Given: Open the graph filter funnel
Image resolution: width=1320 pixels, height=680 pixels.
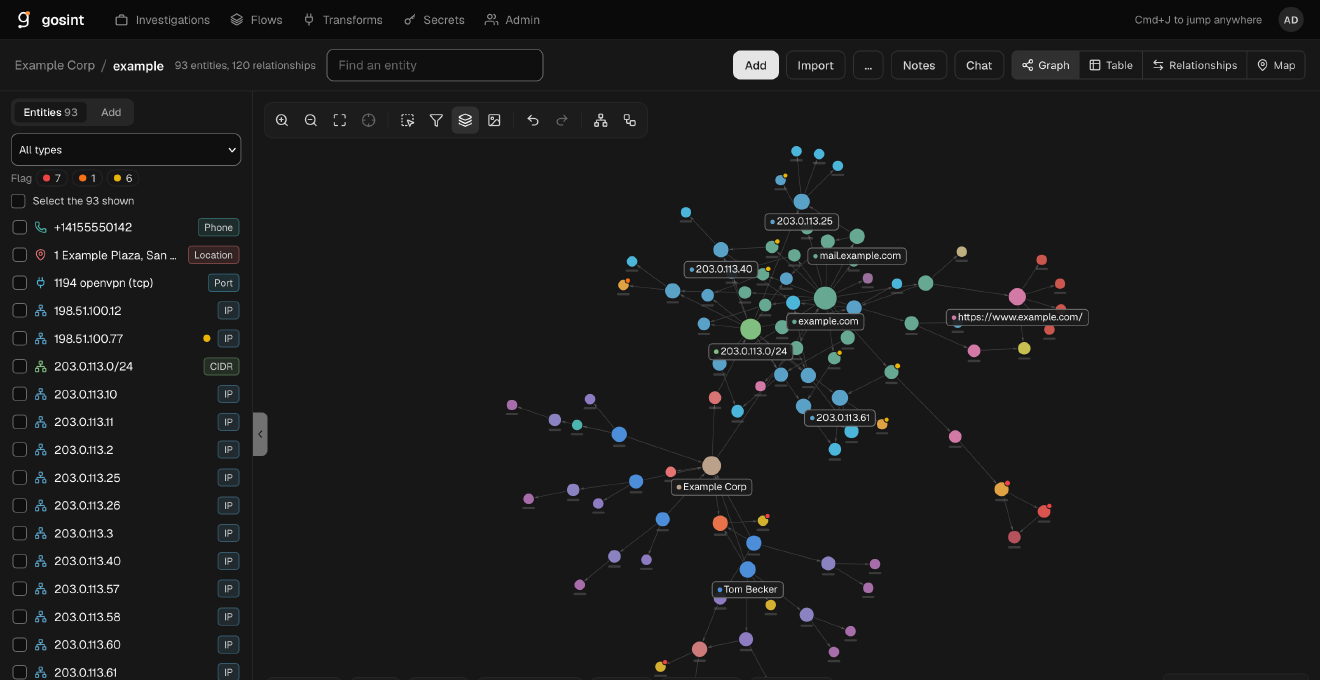Looking at the screenshot, I should 436,120.
